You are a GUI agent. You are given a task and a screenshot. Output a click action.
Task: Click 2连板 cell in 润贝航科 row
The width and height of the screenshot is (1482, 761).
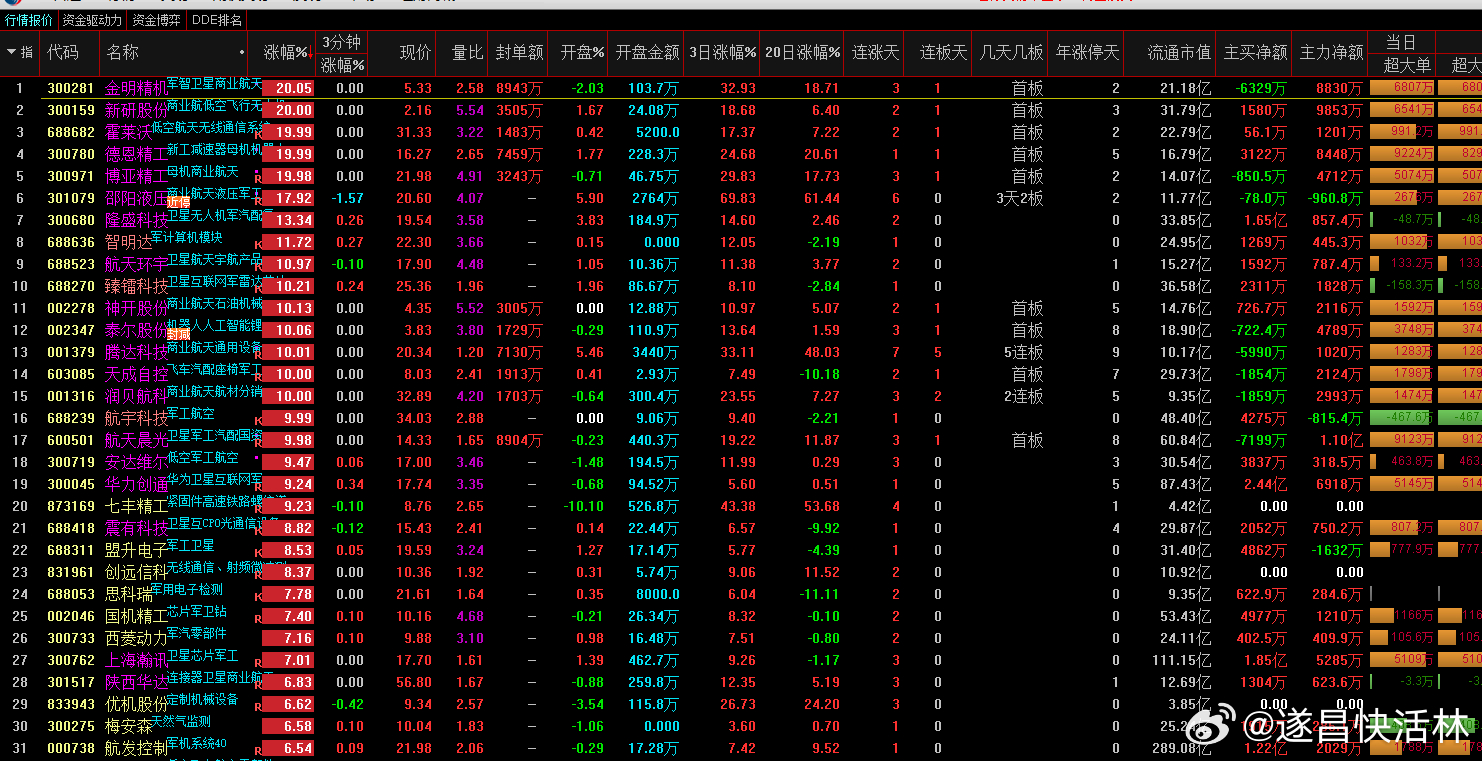click(x=1024, y=396)
